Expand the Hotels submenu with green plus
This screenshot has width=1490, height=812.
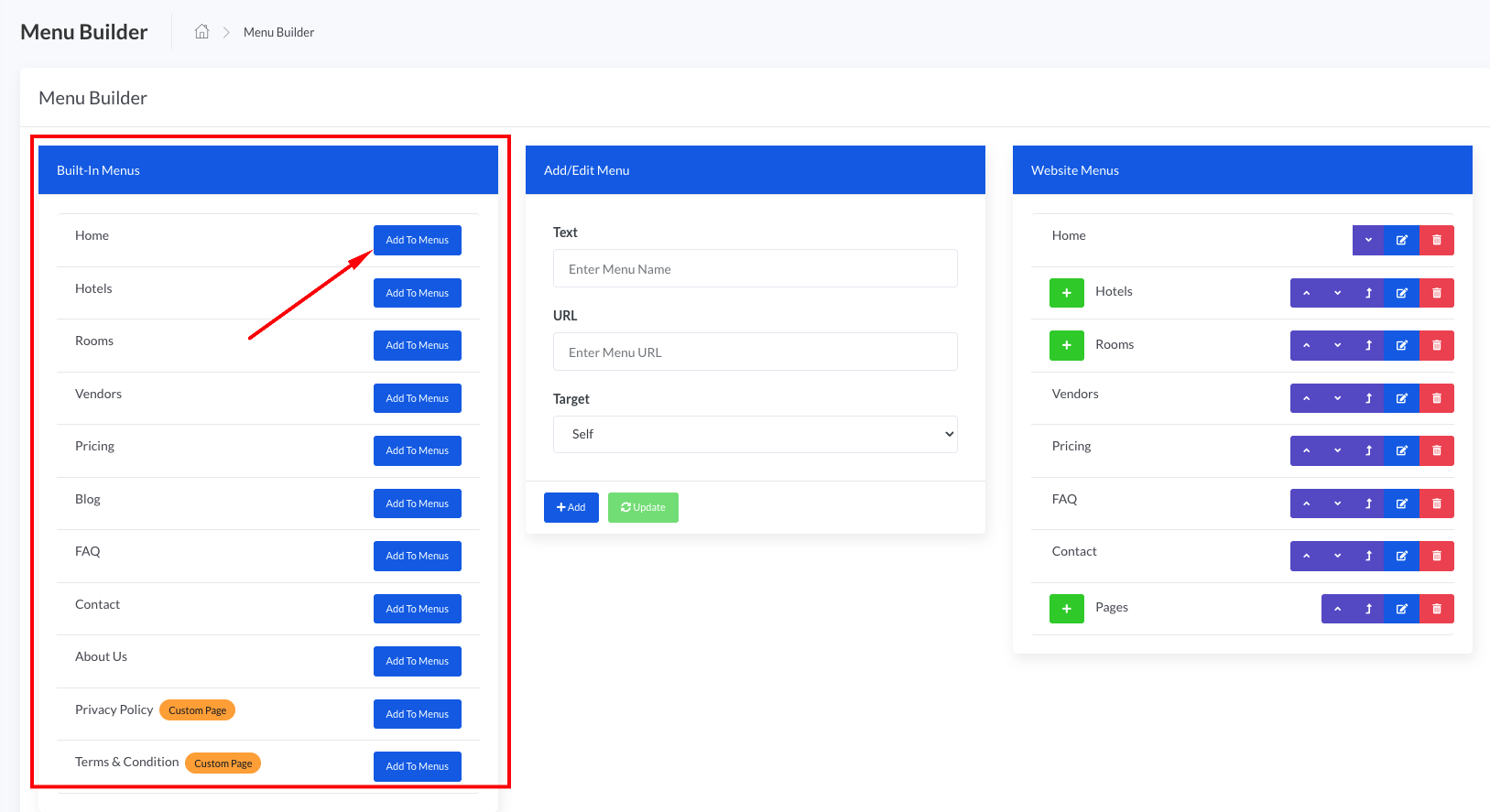click(x=1066, y=293)
